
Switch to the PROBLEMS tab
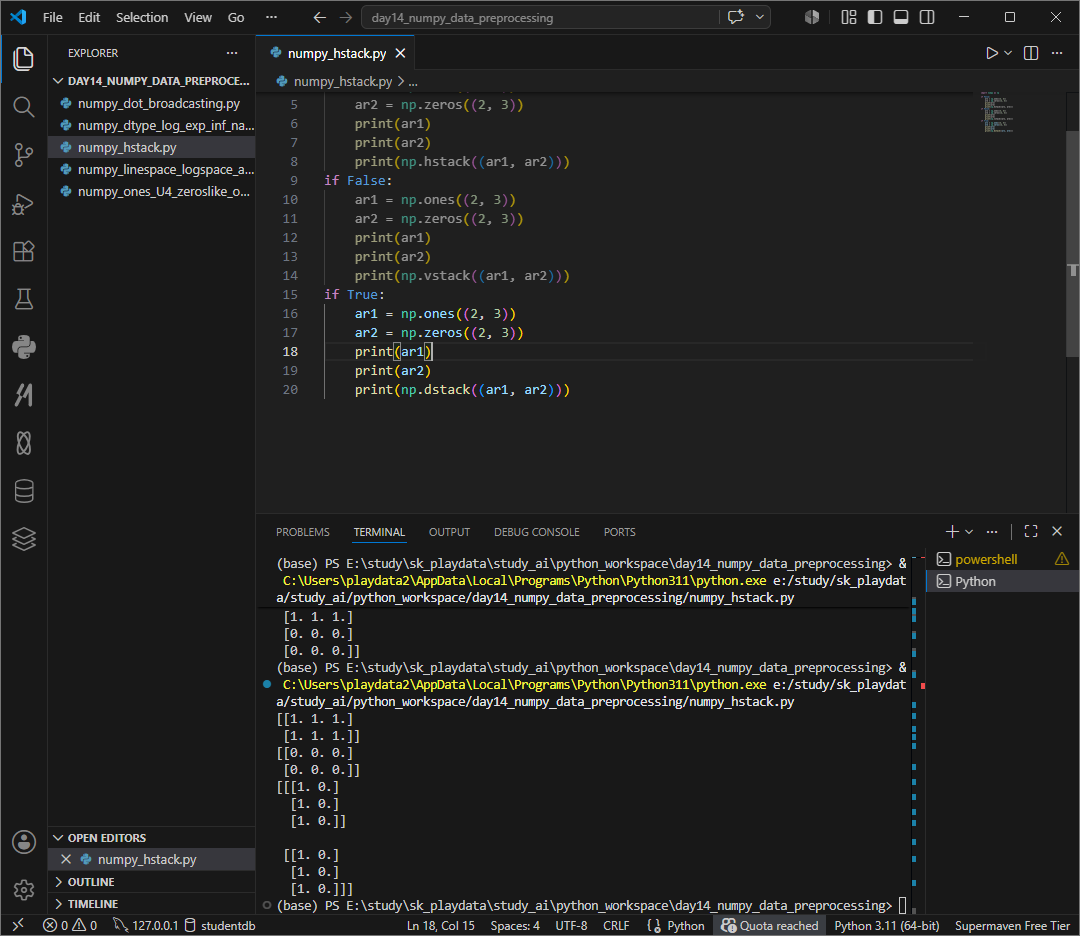click(302, 532)
